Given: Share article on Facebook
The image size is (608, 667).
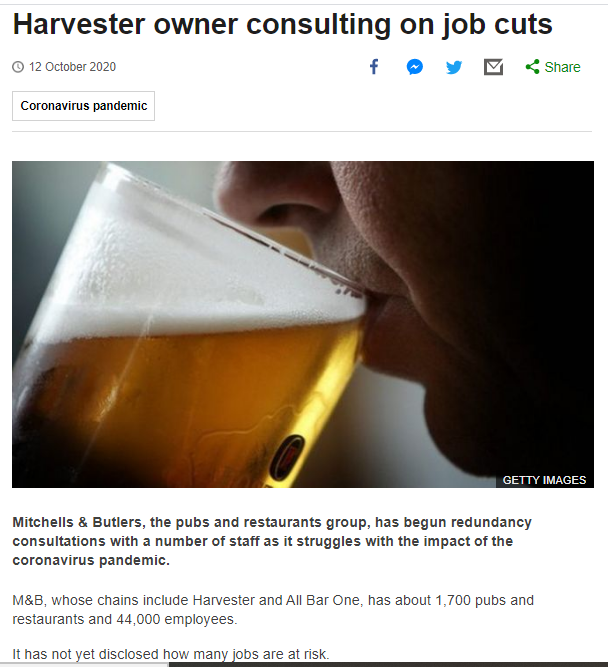Looking at the screenshot, I should (374, 67).
